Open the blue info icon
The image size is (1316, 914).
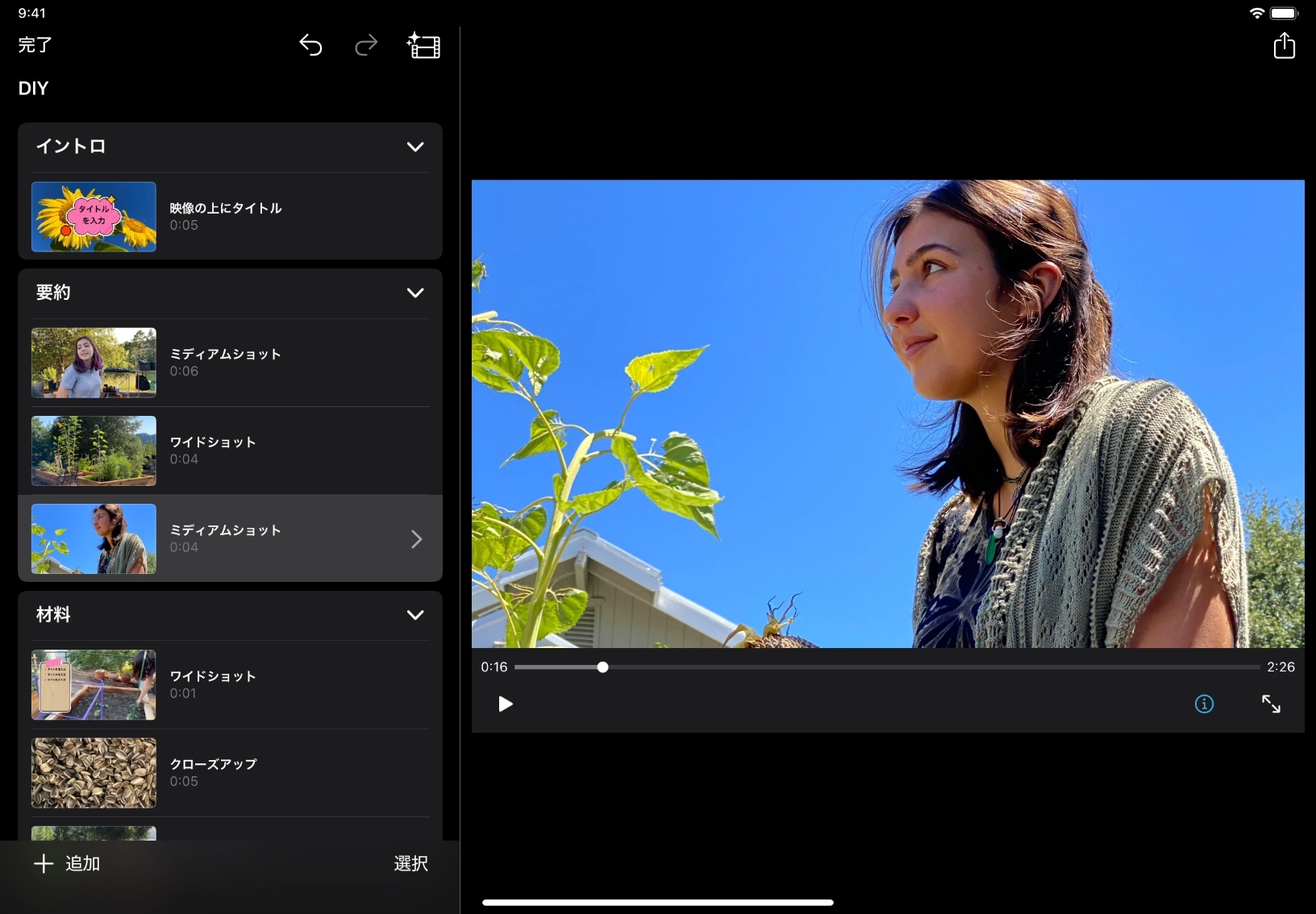click(x=1204, y=704)
